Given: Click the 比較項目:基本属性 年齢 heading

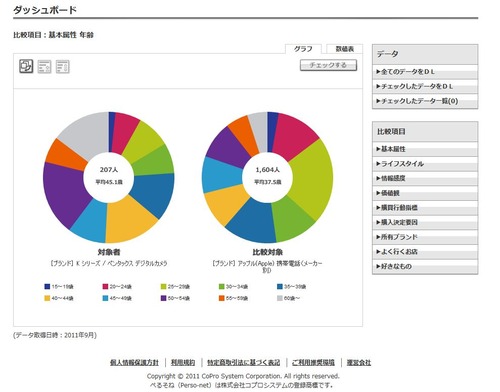Looking at the screenshot, I should pyautogui.click(x=53, y=35).
